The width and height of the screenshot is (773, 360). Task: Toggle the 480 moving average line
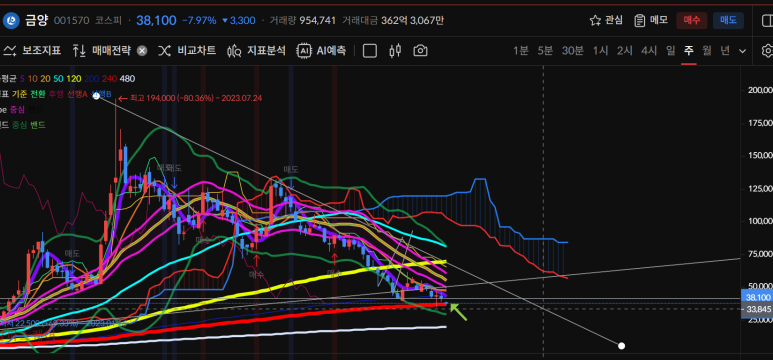pyautogui.click(x=127, y=78)
